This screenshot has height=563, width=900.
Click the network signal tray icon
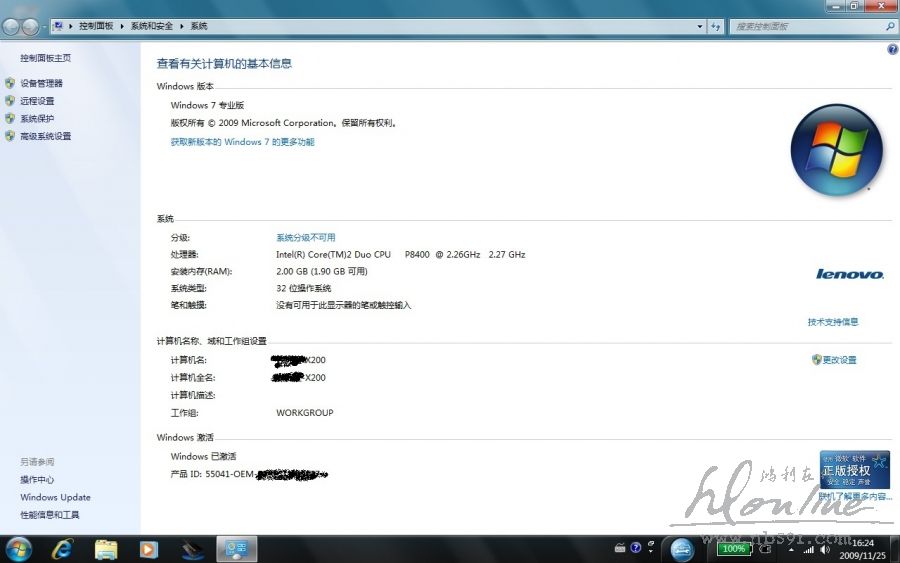[x=808, y=550]
